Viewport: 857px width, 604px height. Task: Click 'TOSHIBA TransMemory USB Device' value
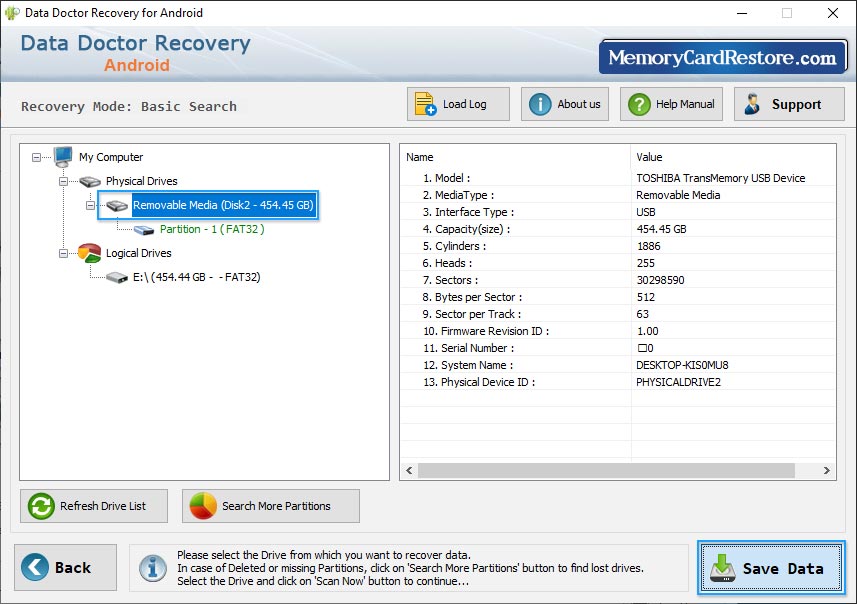(x=720, y=178)
